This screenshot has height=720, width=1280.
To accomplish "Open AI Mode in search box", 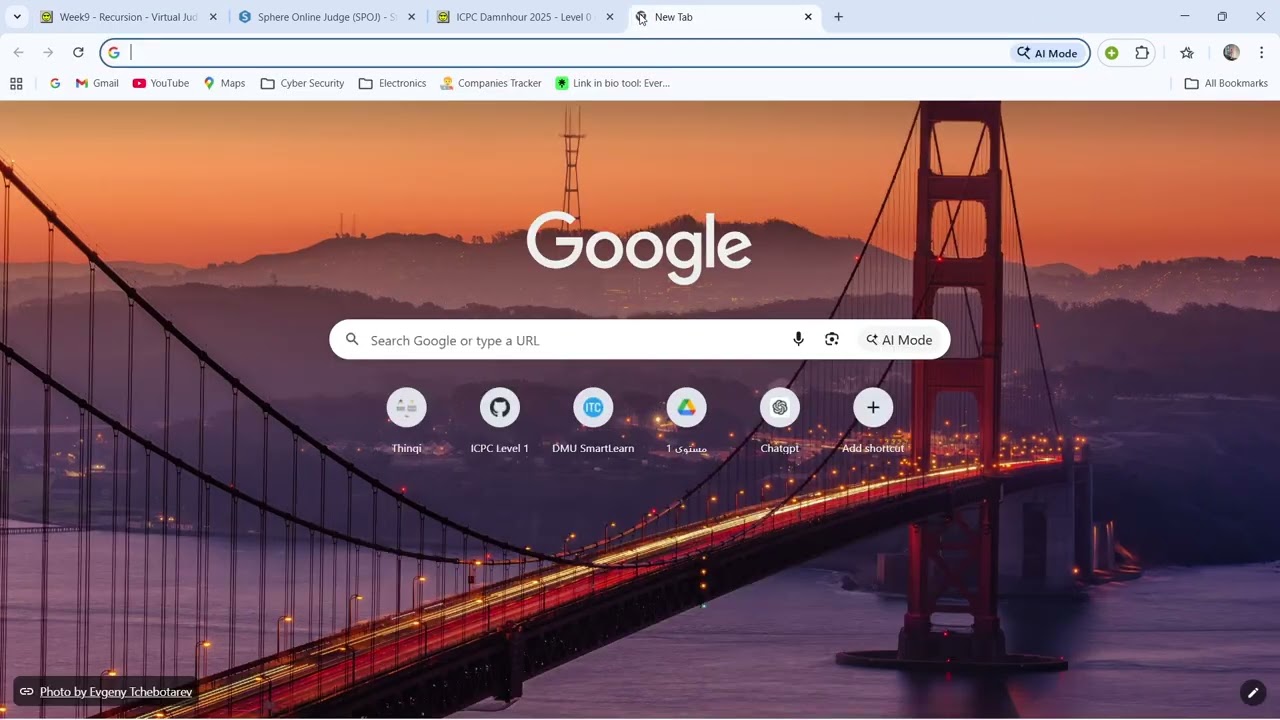I will (x=899, y=340).
